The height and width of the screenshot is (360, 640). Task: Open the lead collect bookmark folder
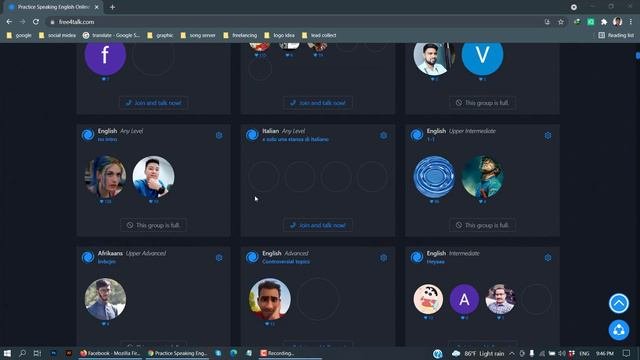(319, 36)
